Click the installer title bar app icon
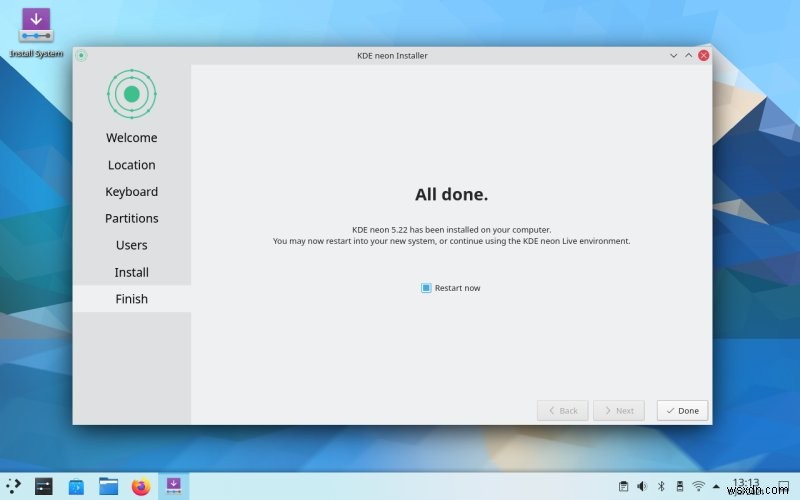 pyautogui.click(x=81, y=56)
